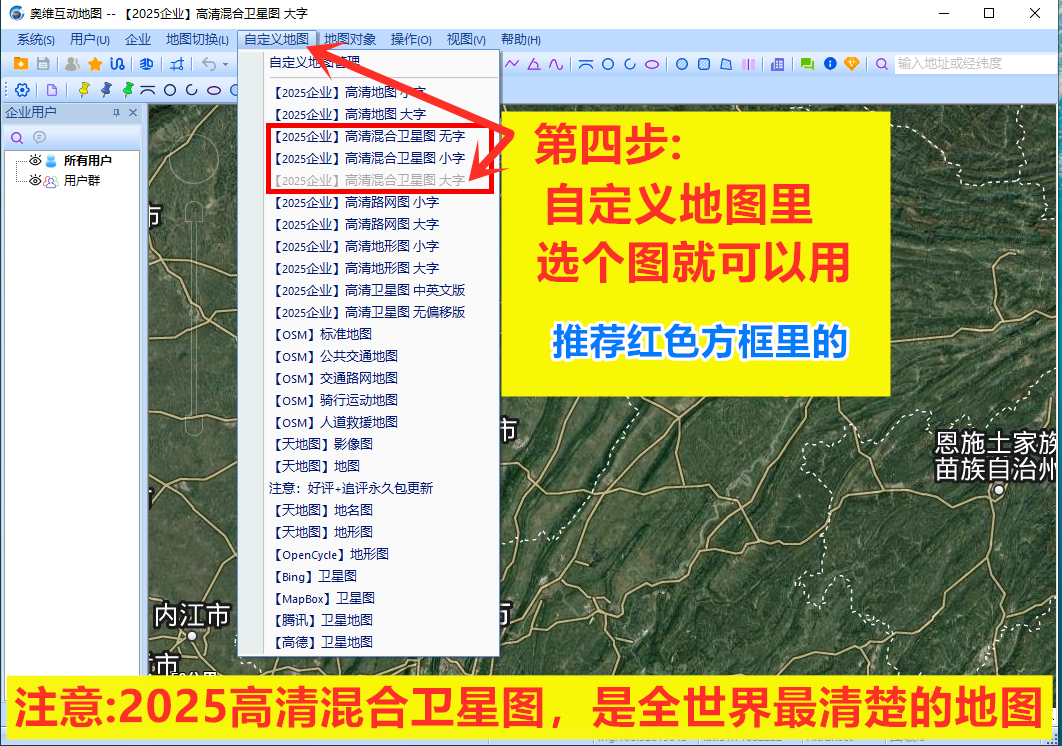Viewport: 1062px width, 746px height.
Task: Click the orange VIP diamond icon
Action: pos(852,64)
